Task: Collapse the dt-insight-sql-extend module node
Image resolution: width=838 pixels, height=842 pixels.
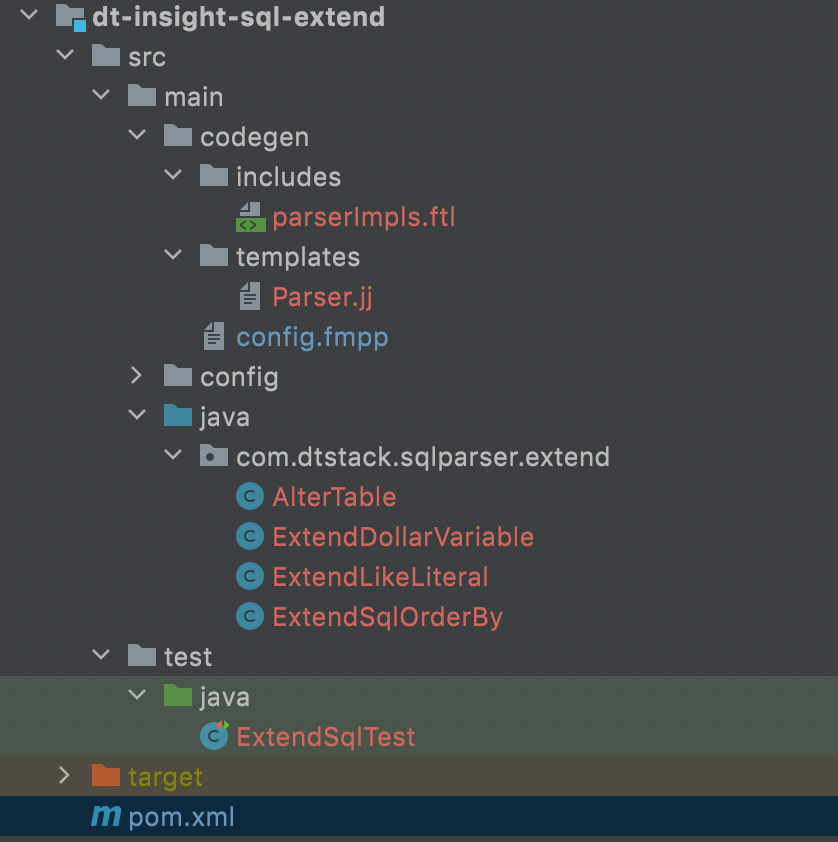Action: pyautogui.click(x=29, y=15)
